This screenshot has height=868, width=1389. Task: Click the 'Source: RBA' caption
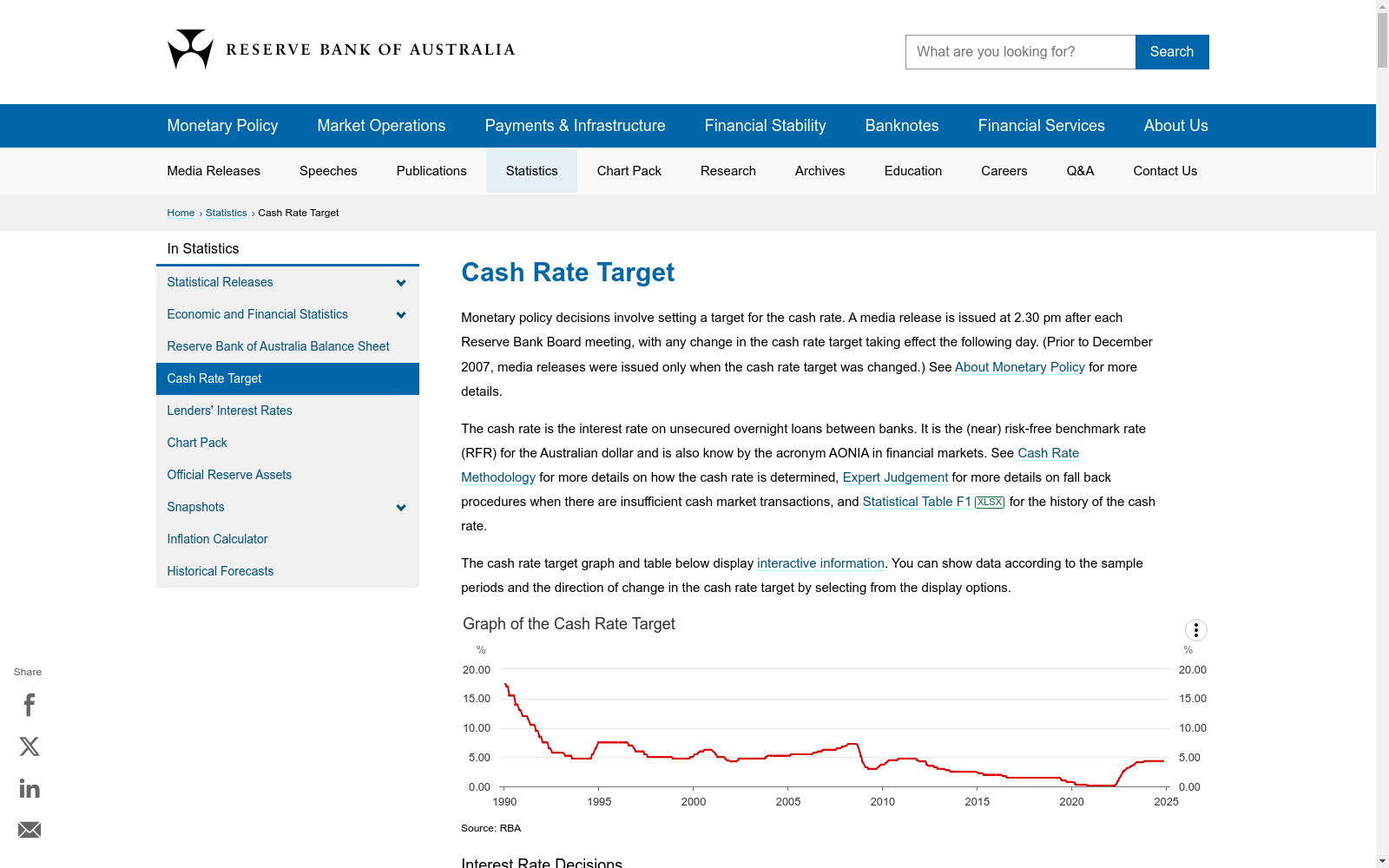[x=491, y=828]
